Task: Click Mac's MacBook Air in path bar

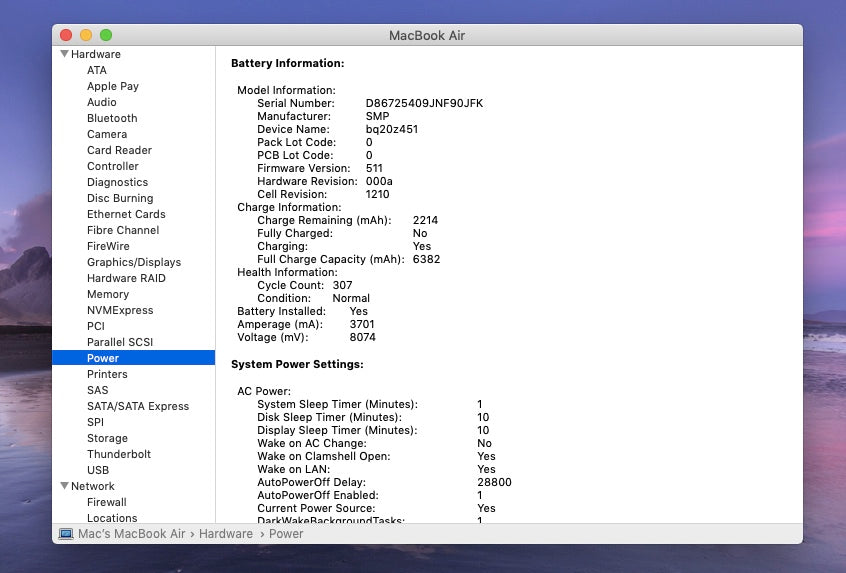Action: [131, 534]
